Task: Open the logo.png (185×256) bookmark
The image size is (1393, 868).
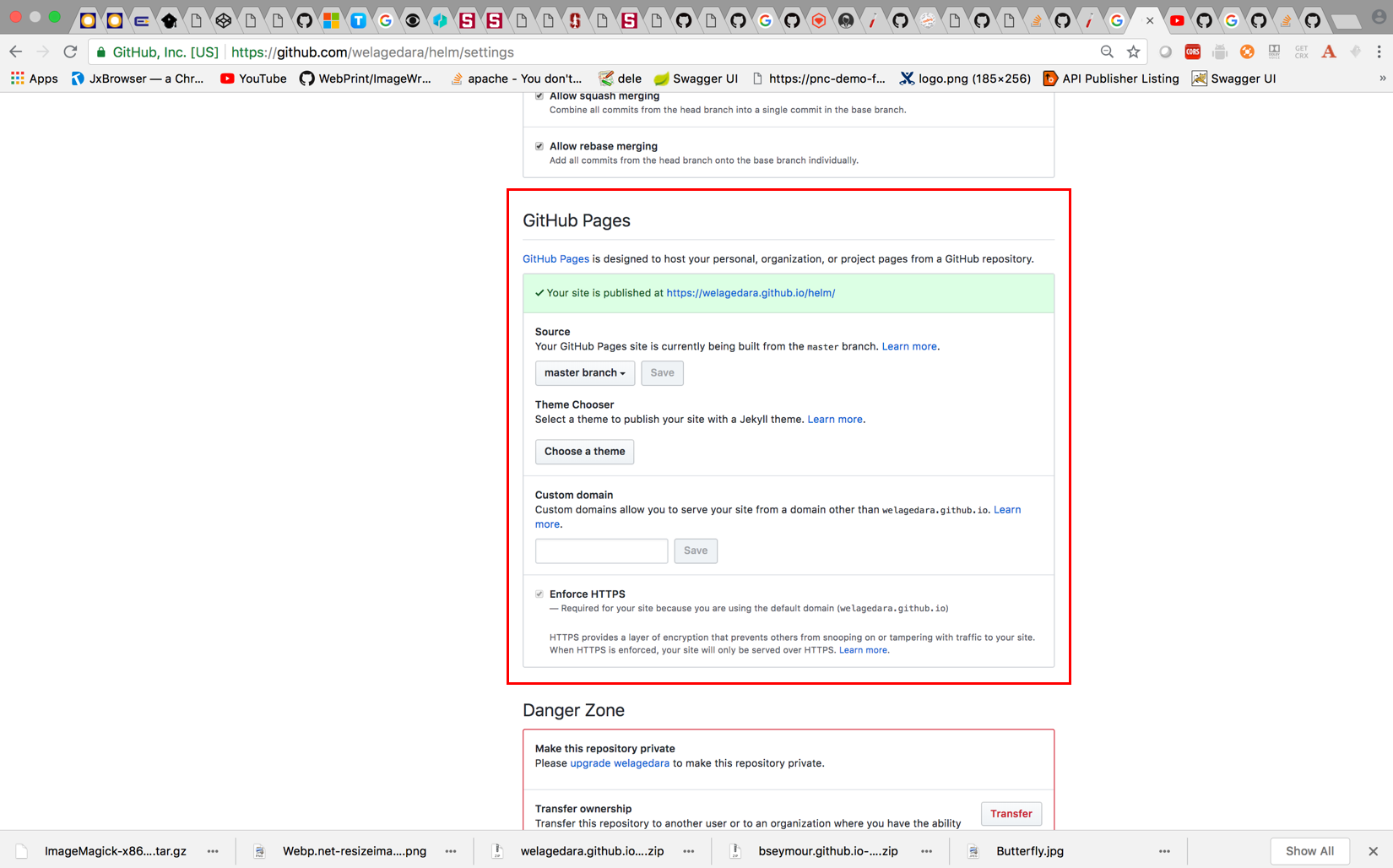Action: (965, 79)
